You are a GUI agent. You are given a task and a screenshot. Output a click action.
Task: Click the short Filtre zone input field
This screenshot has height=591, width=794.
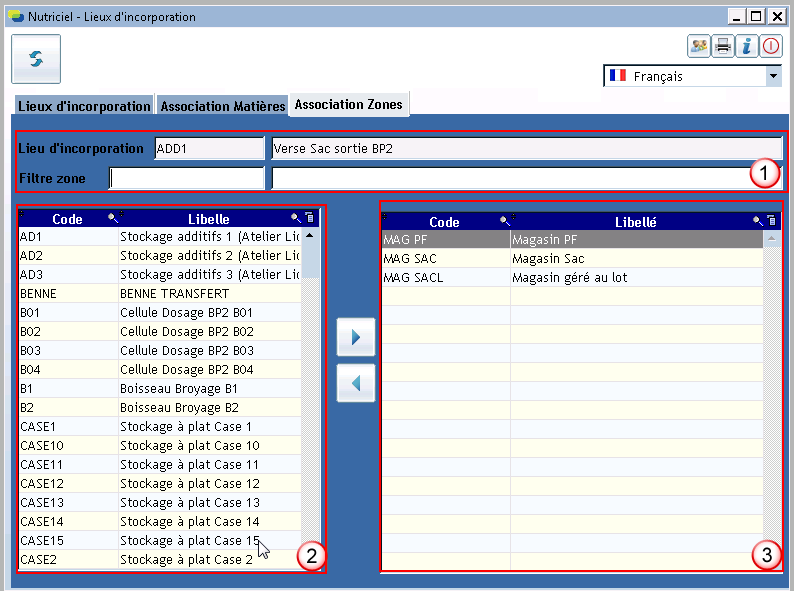(x=186, y=178)
